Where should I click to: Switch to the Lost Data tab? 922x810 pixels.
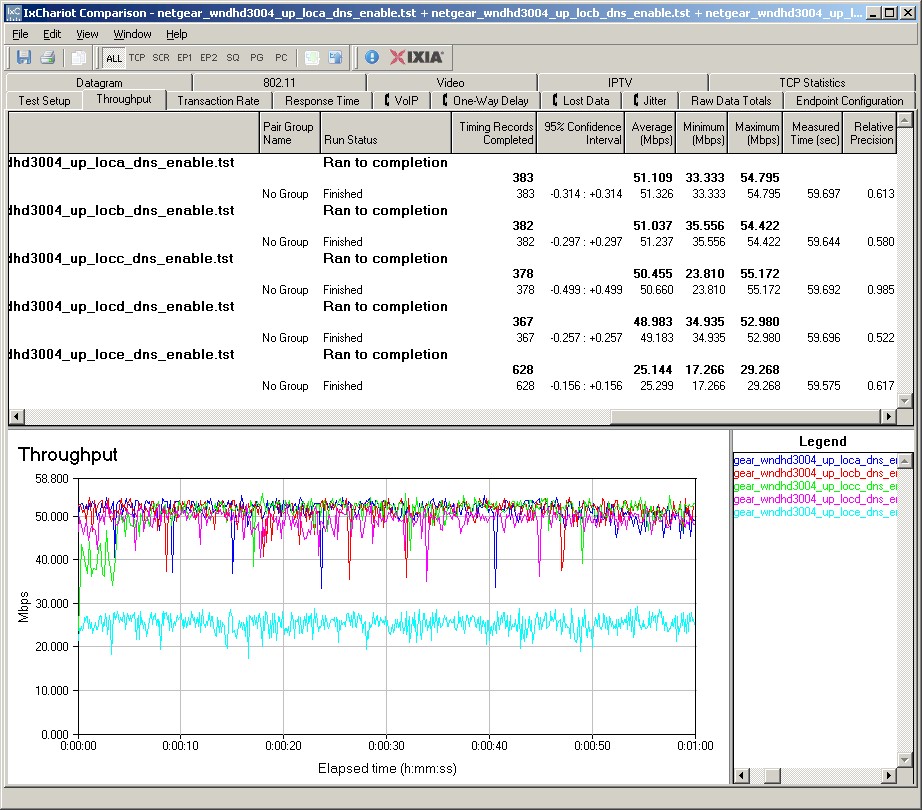pyautogui.click(x=580, y=101)
